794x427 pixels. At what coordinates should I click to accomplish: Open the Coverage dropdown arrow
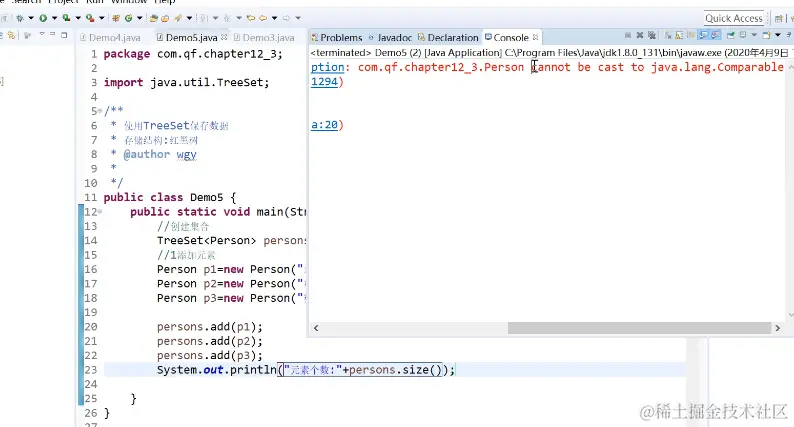point(78,18)
